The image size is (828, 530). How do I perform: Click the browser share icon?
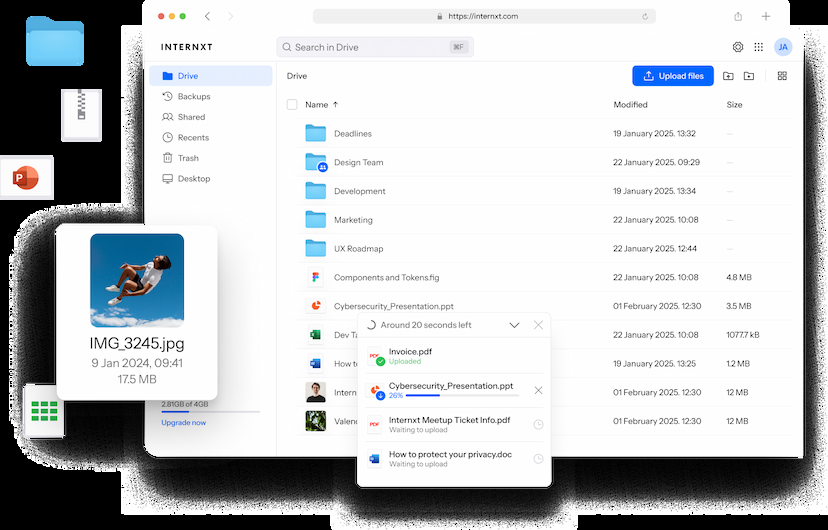coord(738,16)
